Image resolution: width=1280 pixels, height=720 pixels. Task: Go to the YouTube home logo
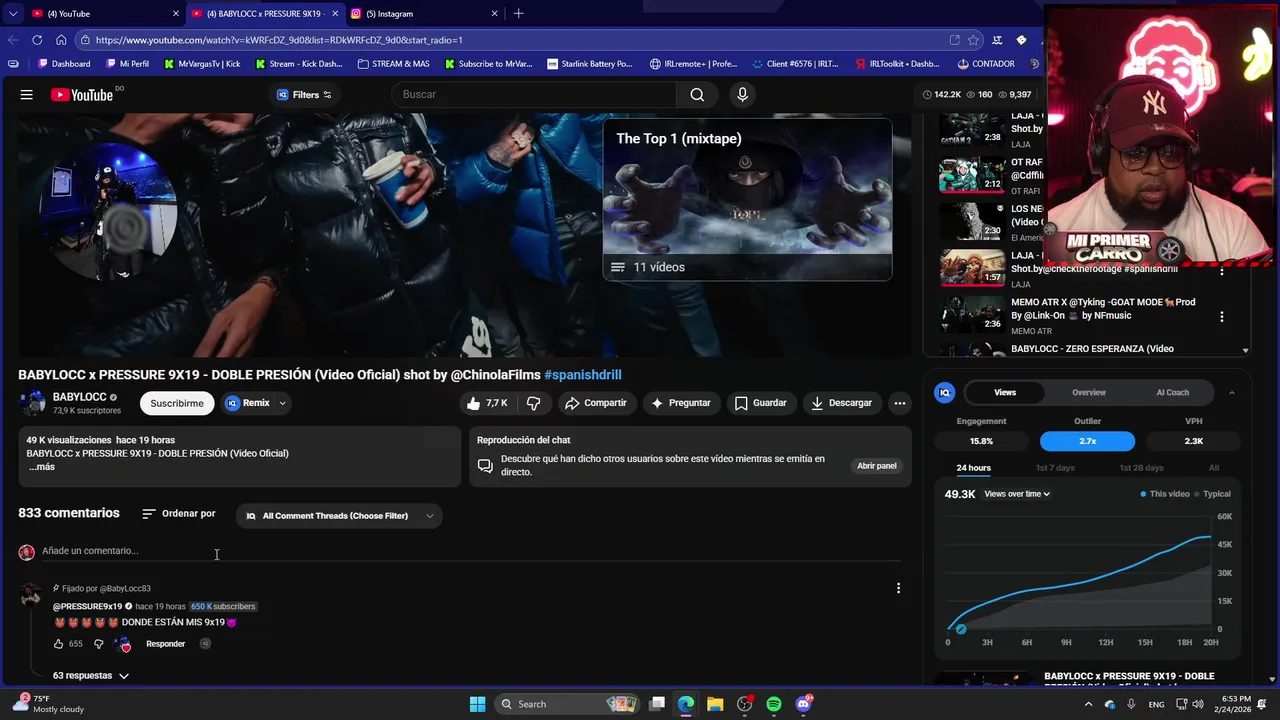(82, 95)
